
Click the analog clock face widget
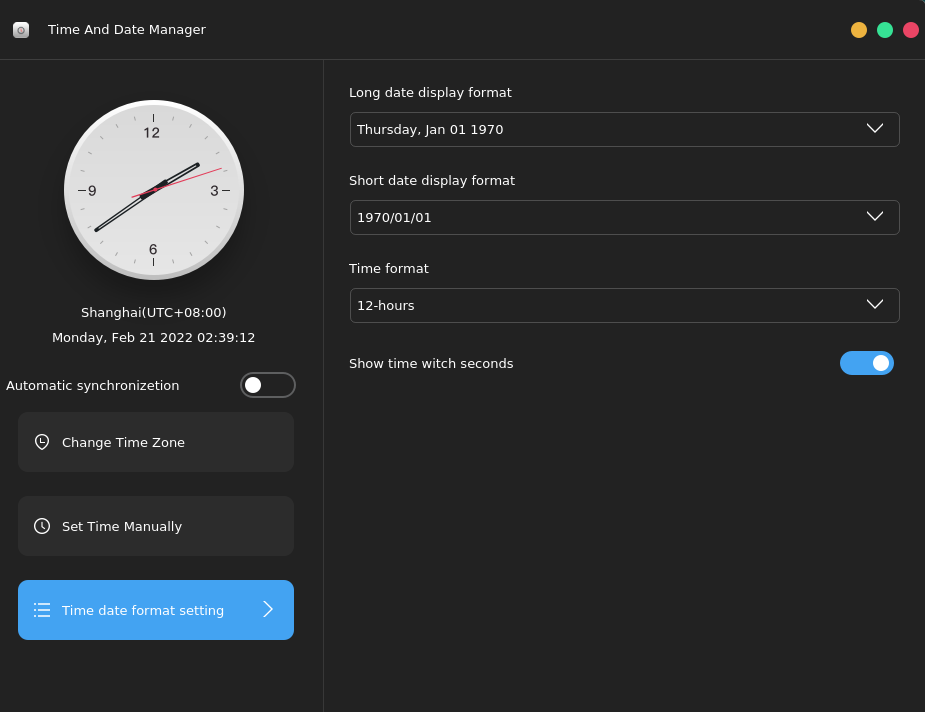pos(153,190)
